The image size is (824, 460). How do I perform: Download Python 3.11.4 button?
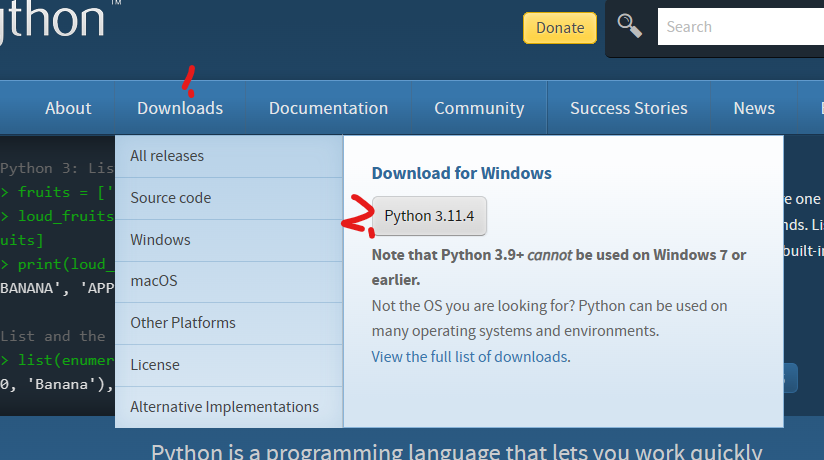[x=430, y=216]
